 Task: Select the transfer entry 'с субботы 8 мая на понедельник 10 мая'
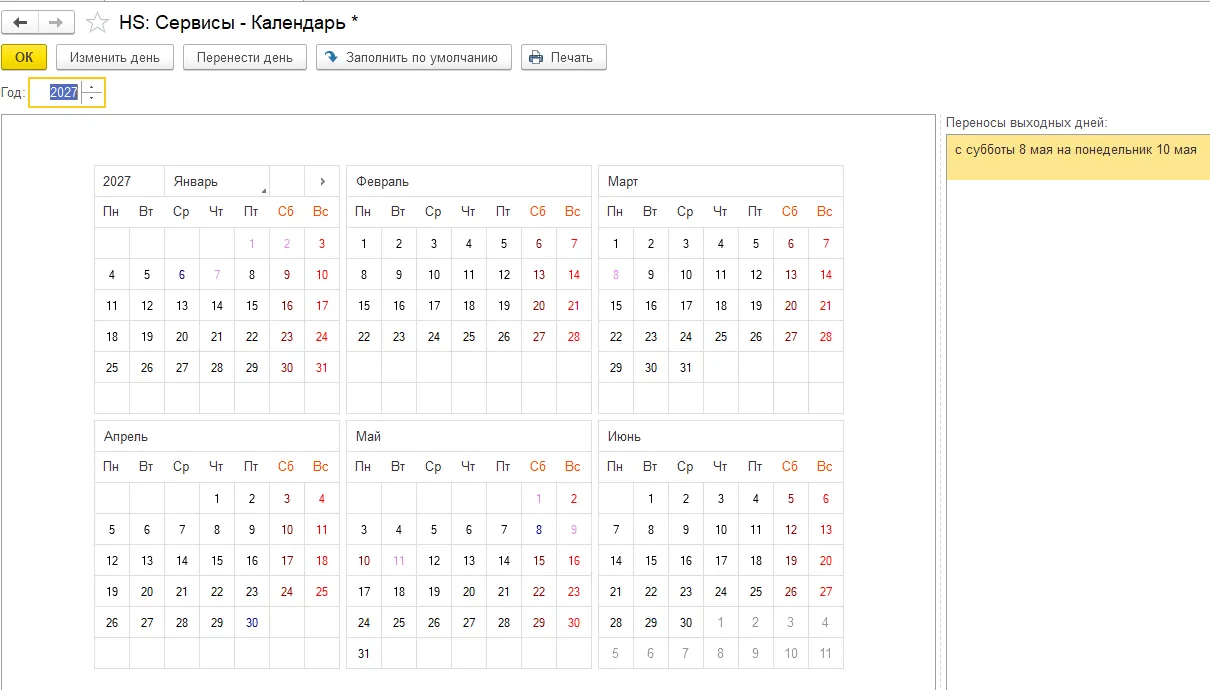1078,150
